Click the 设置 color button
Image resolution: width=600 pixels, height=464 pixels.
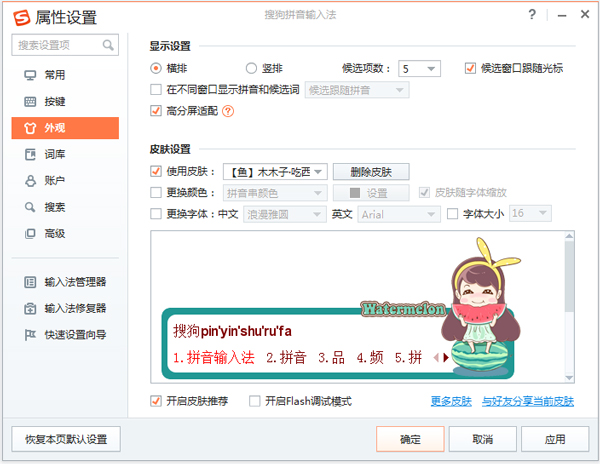(371, 193)
